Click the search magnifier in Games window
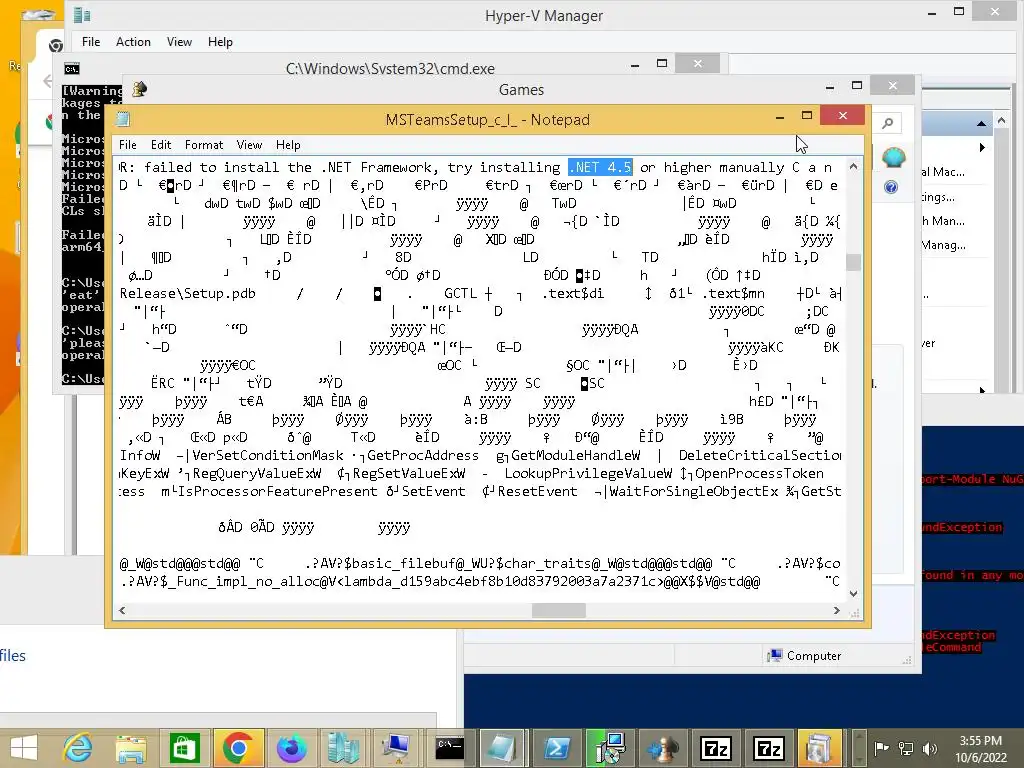Image resolution: width=1024 pixels, height=768 pixels. (x=887, y=123)
